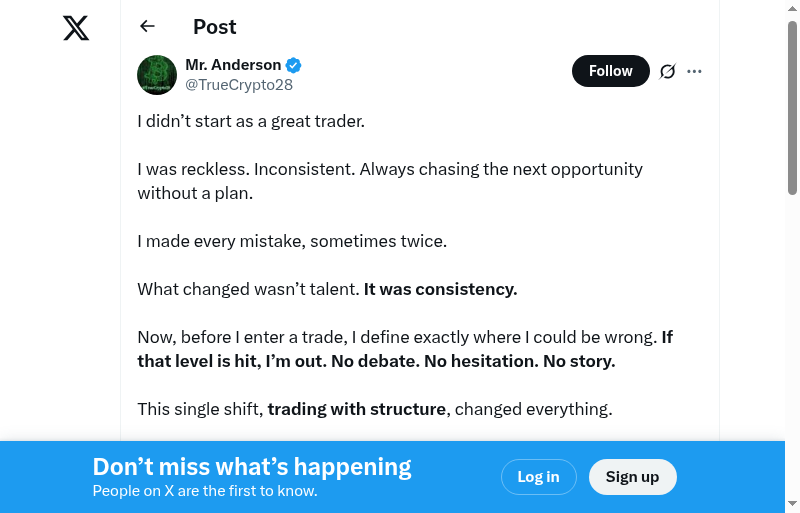The image size is (800, 513).
Task: Click the scrollbar down arrow
Action: coord(792,504)
